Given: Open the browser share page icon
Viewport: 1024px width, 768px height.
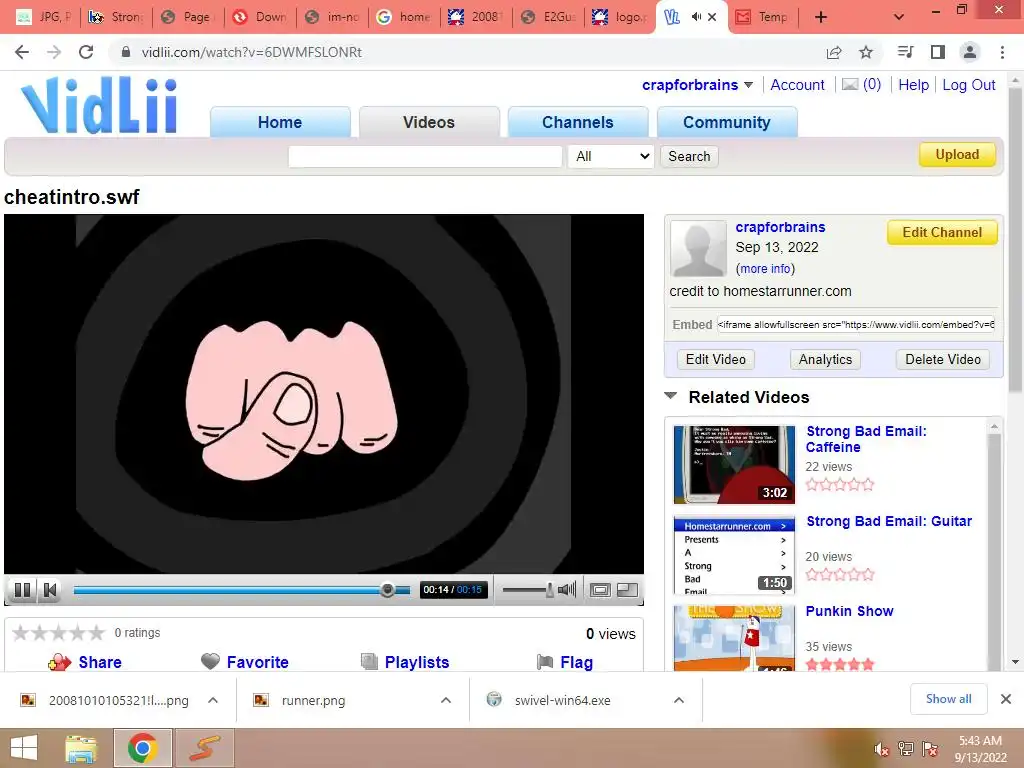Looking at the screenshot, I should pos(834,52).
